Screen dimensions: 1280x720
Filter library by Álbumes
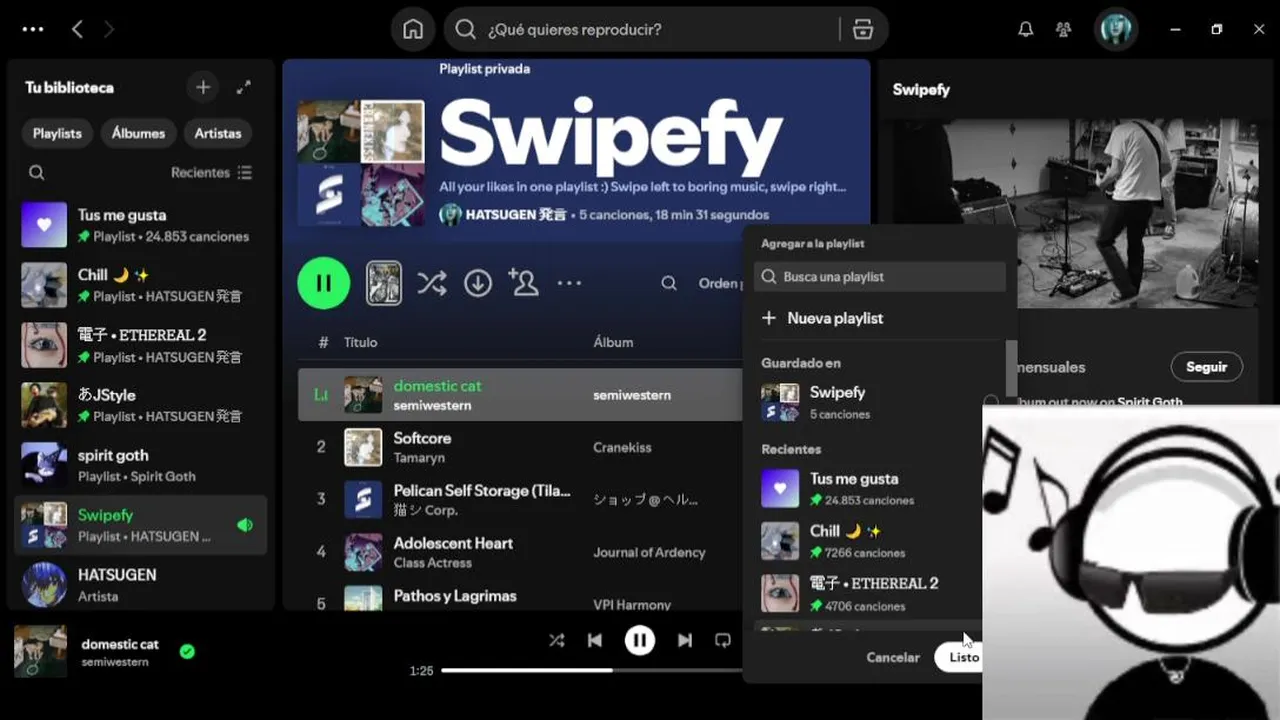[138, 133]
